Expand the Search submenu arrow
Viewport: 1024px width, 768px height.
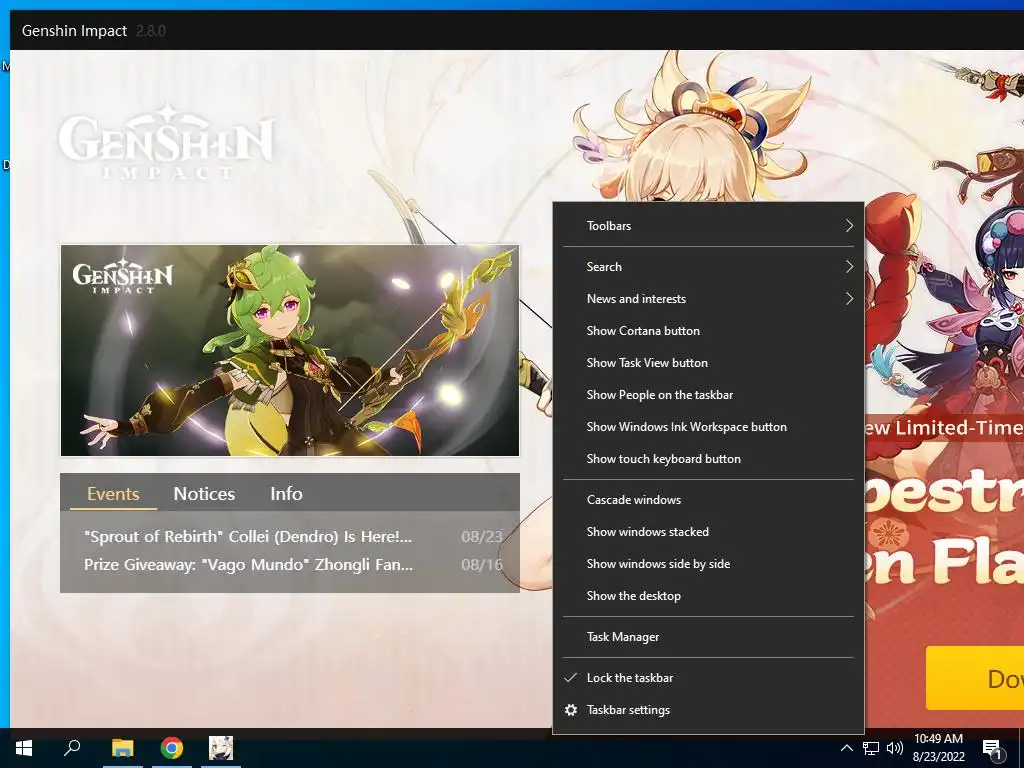849,266
